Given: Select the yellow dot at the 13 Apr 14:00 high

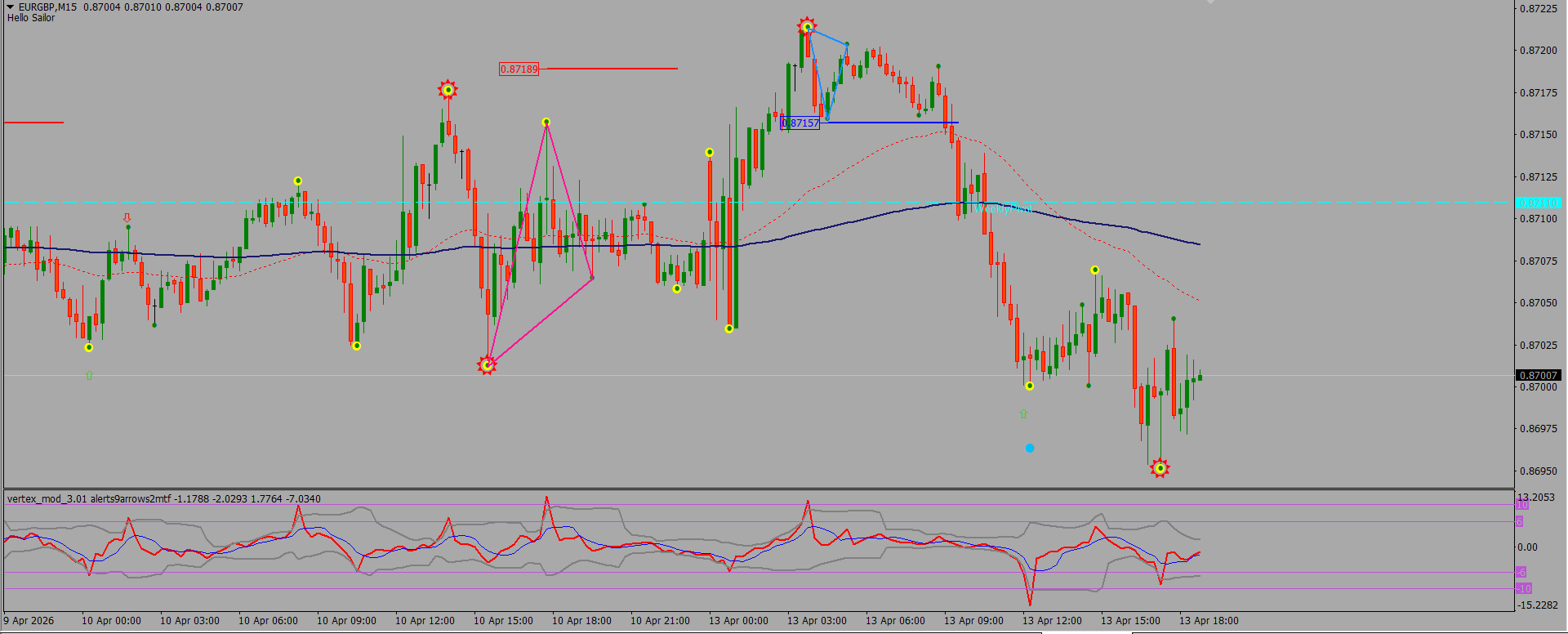Looking at the screenshot, I should (1095, 270).
